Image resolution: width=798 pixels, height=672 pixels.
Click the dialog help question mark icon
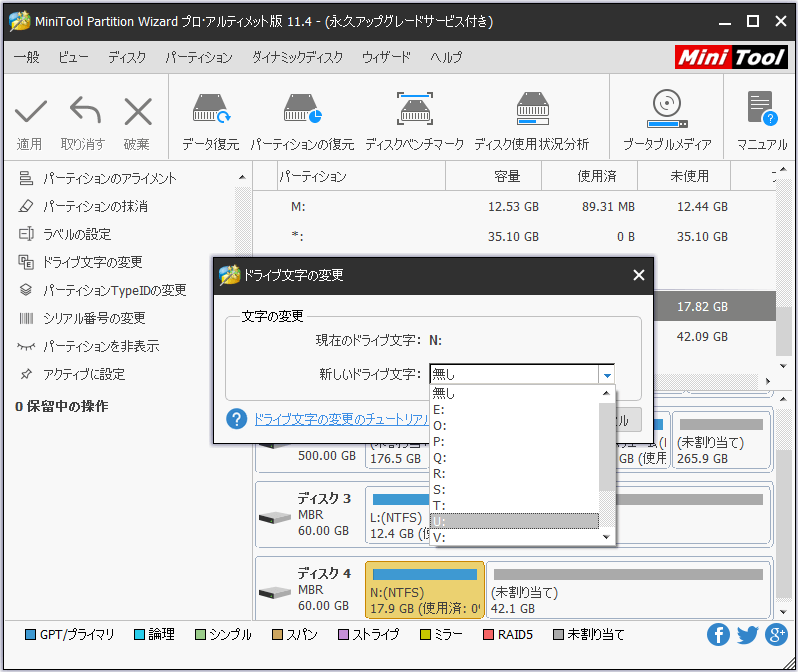pos(237,419)
